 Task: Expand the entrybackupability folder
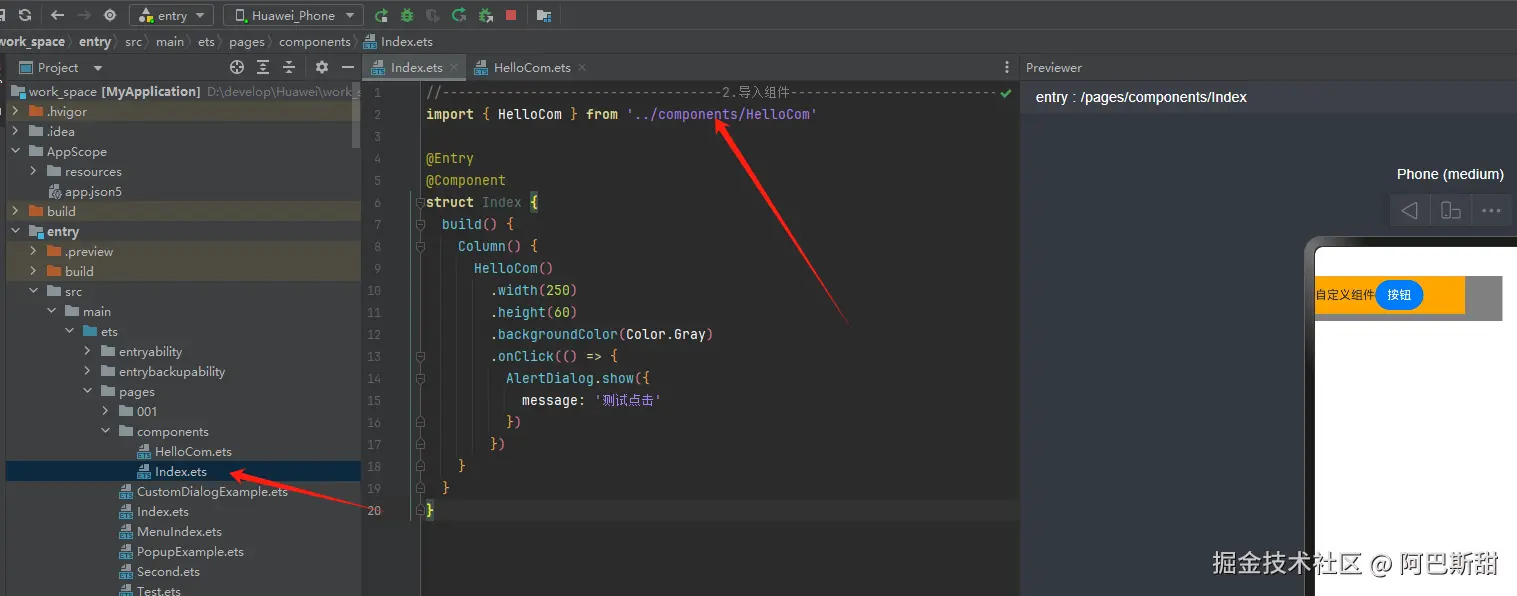[87, 371]
